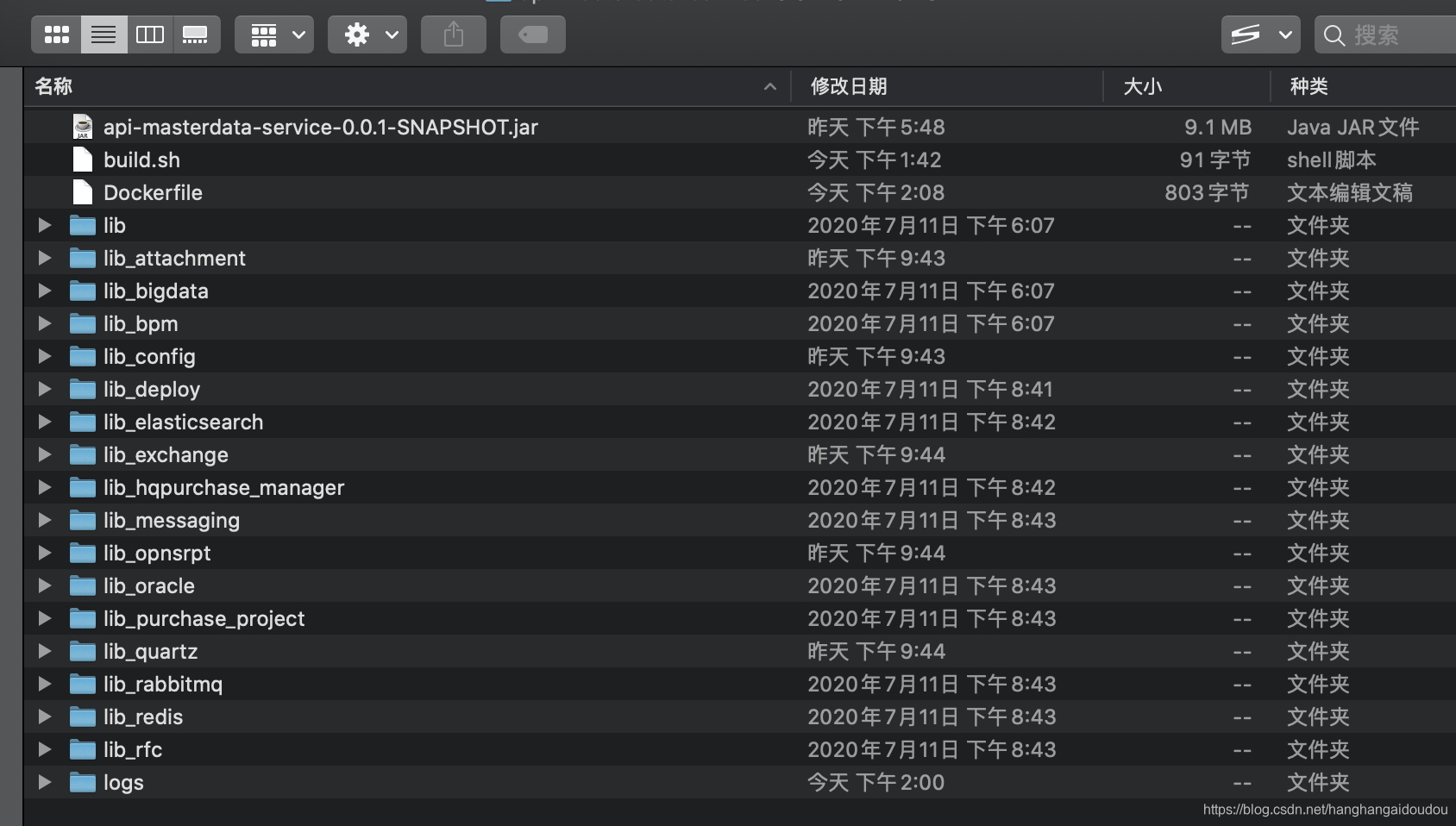Viewport: 1456px width, 826px height.
Task: Click the 803 字节 size value
Action: [1207, 192]
